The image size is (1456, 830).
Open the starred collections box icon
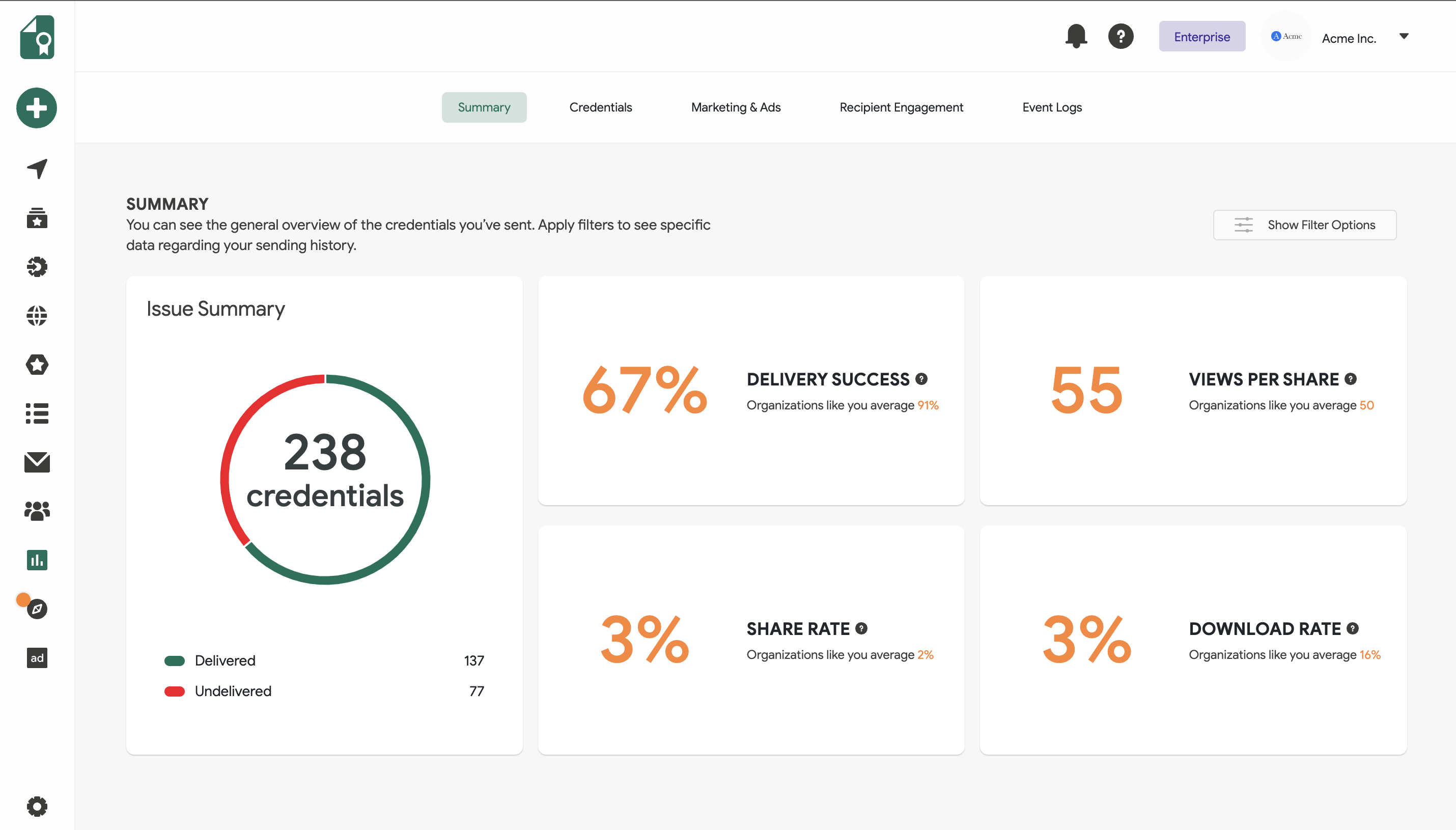pyautogui.click(x=37, y=218)
